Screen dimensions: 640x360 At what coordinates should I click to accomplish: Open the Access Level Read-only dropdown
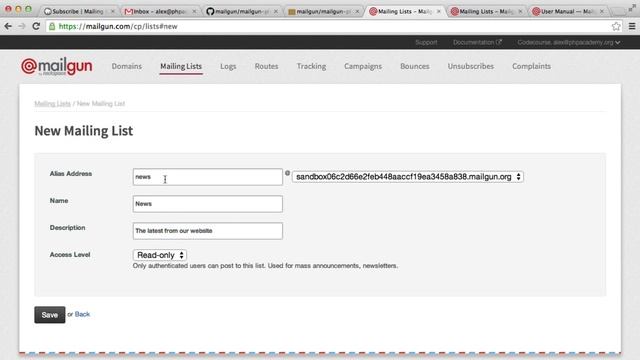[x=160, y=255]
